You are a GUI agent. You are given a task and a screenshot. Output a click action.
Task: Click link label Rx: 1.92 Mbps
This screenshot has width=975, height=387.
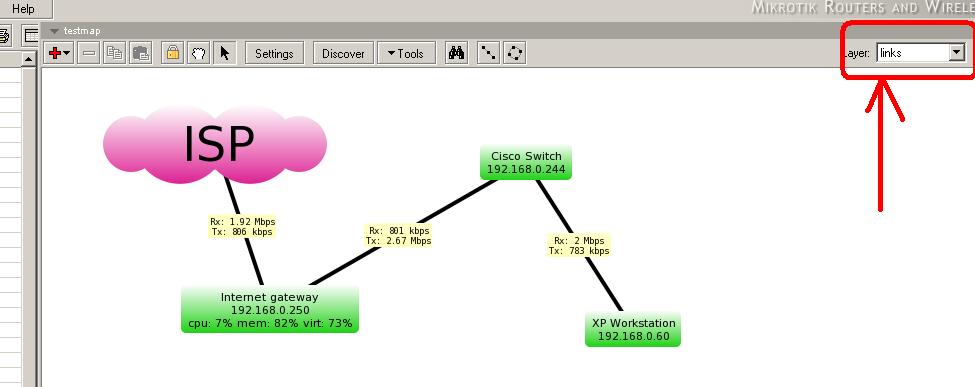coord(242,226)
